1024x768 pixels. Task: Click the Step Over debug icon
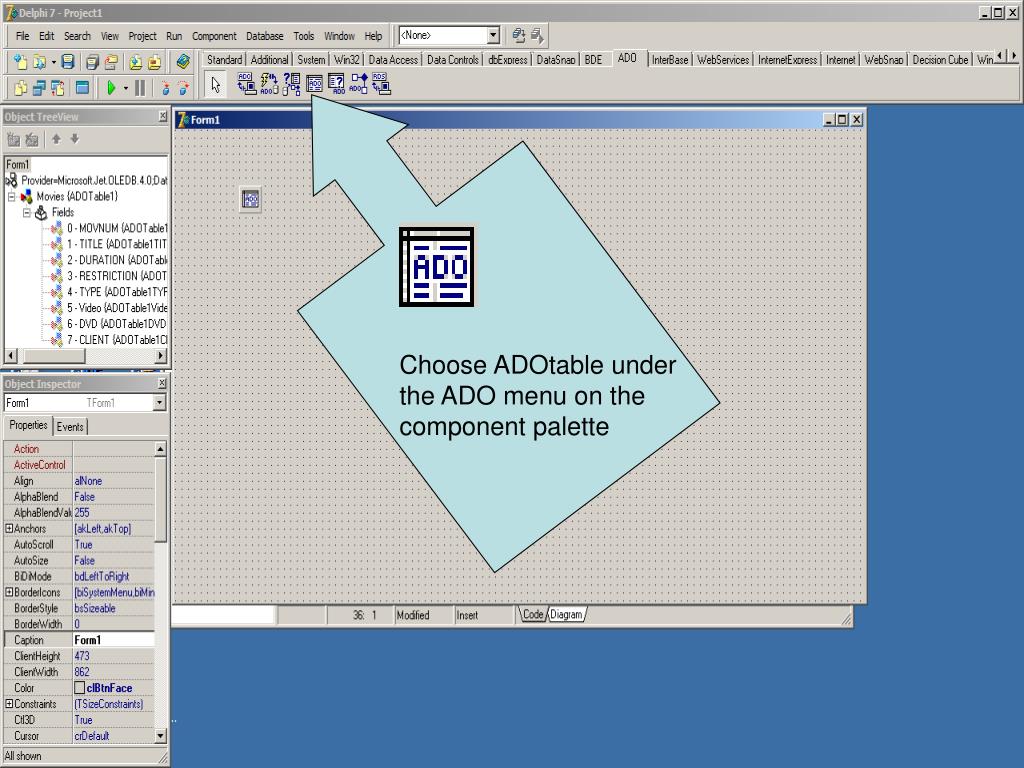(x=184, y=88)
